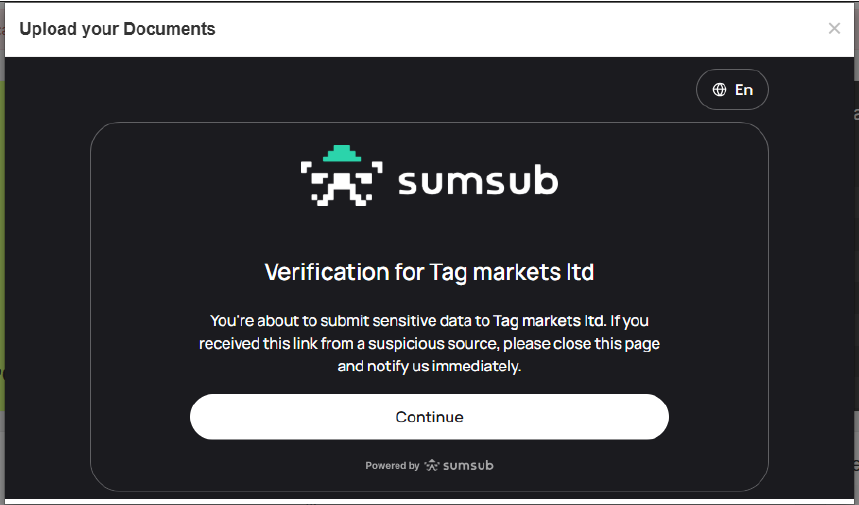This screenshot has width=859, height=505.
Task: Click the large sumsub wordmark
Action: (x=478, y=182)
